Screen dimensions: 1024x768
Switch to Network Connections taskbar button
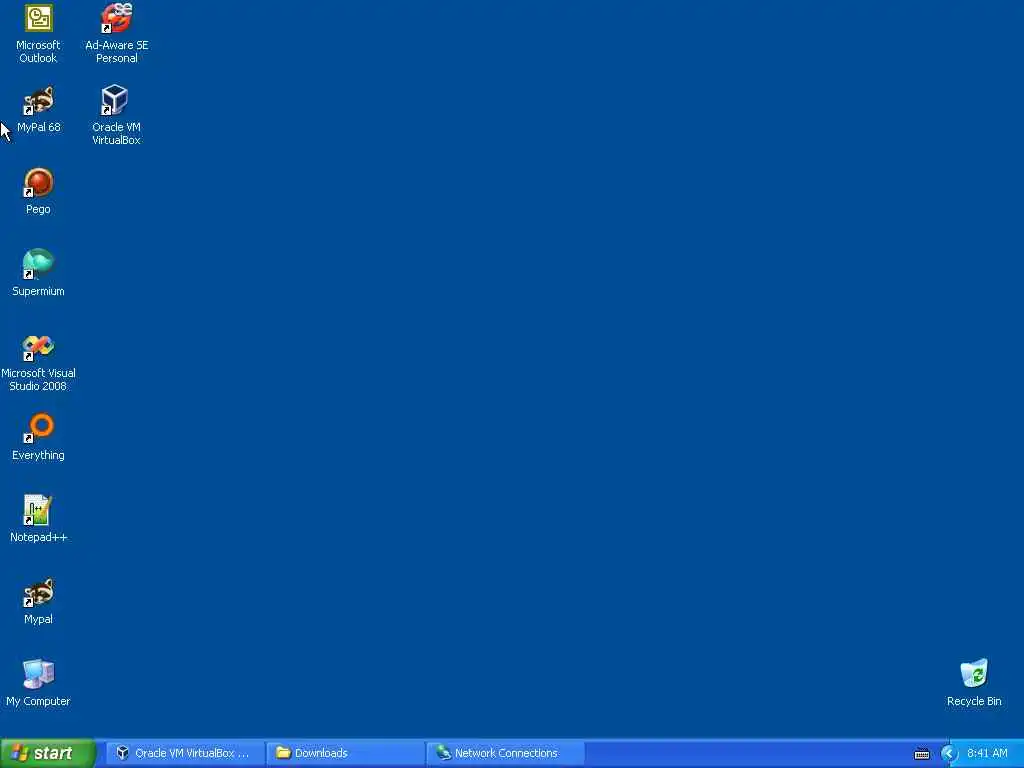click(505, 753)
